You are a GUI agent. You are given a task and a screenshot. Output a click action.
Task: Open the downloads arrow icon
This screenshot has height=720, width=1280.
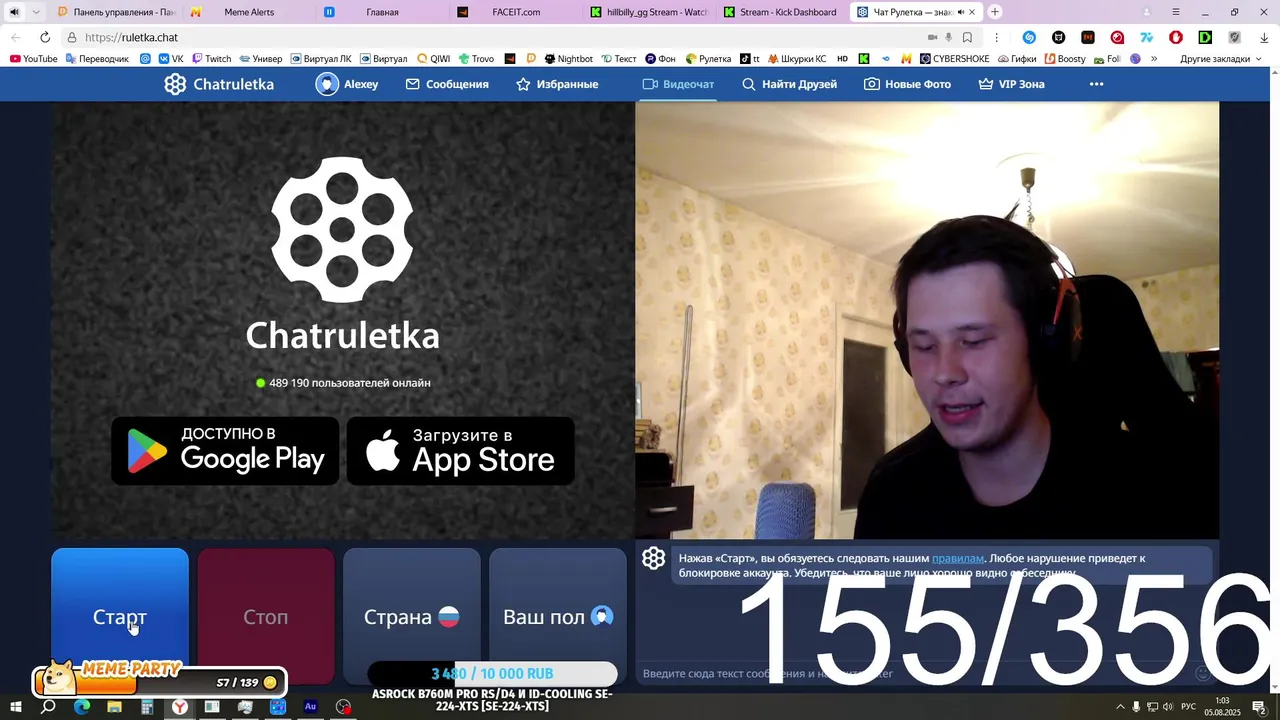1264,37
